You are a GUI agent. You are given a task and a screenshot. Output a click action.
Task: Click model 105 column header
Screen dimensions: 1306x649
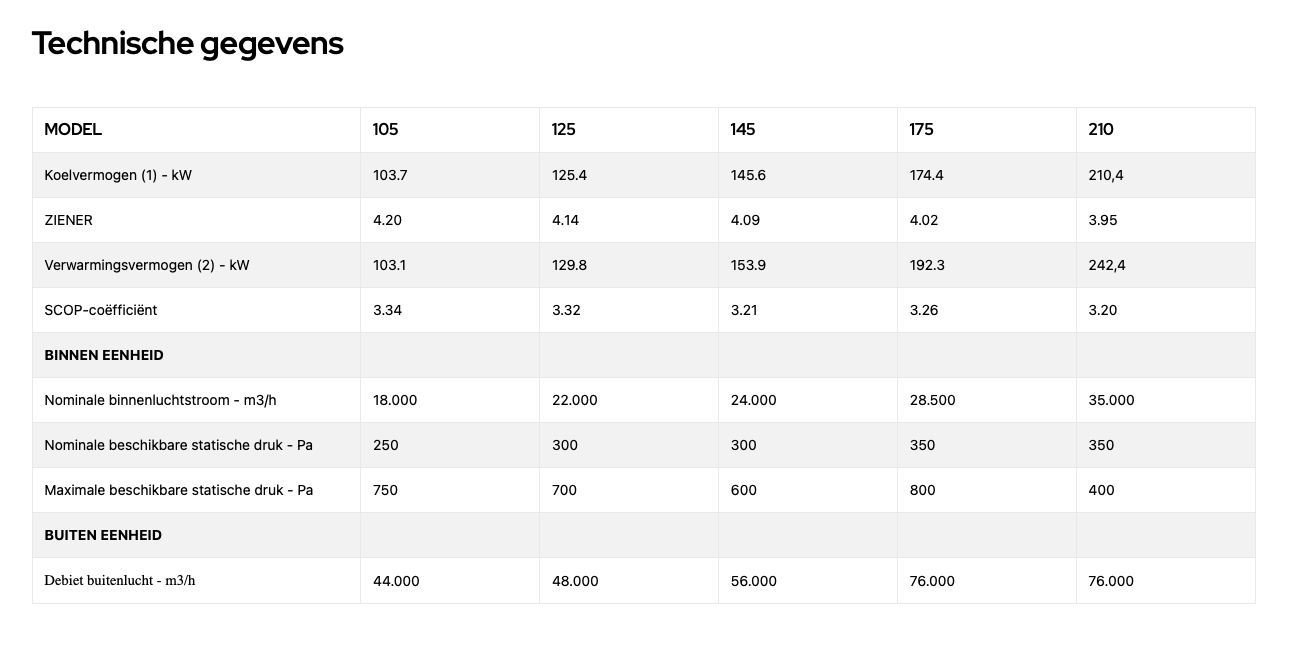point(385,130)
